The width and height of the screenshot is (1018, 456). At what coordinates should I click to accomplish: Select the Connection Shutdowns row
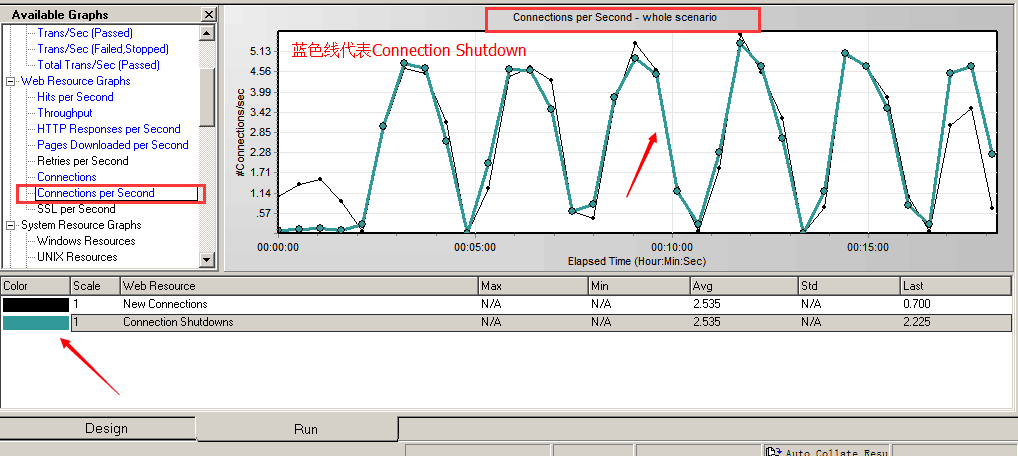click(x=506, y=322)
